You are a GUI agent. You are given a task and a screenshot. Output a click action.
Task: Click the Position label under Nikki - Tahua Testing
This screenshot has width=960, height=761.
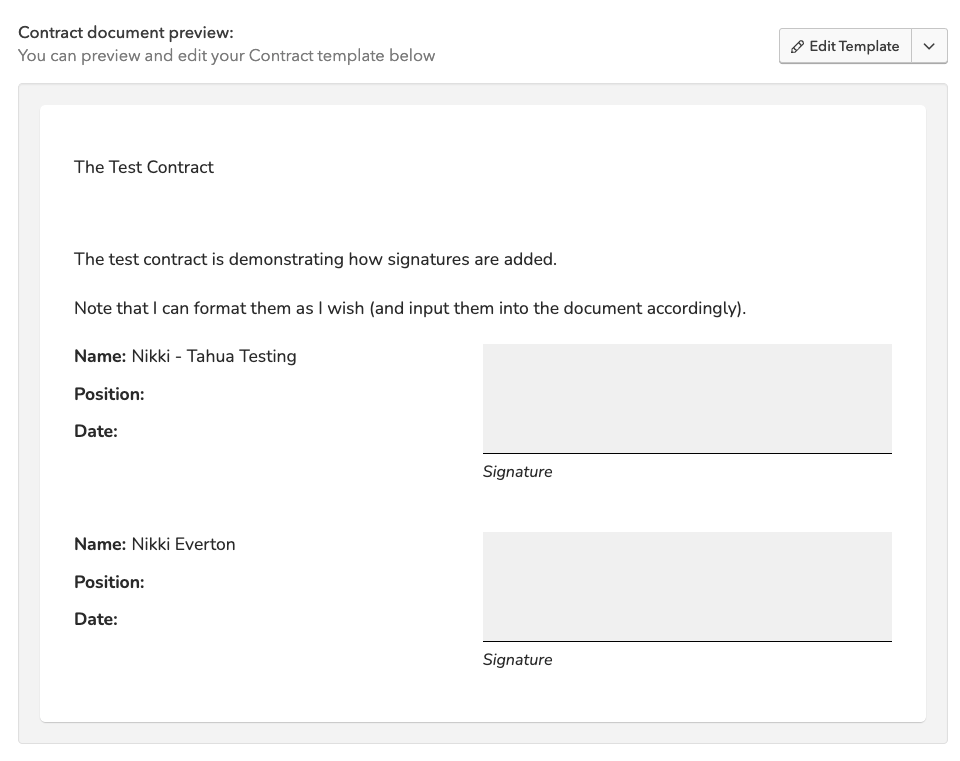coord(109,394)
